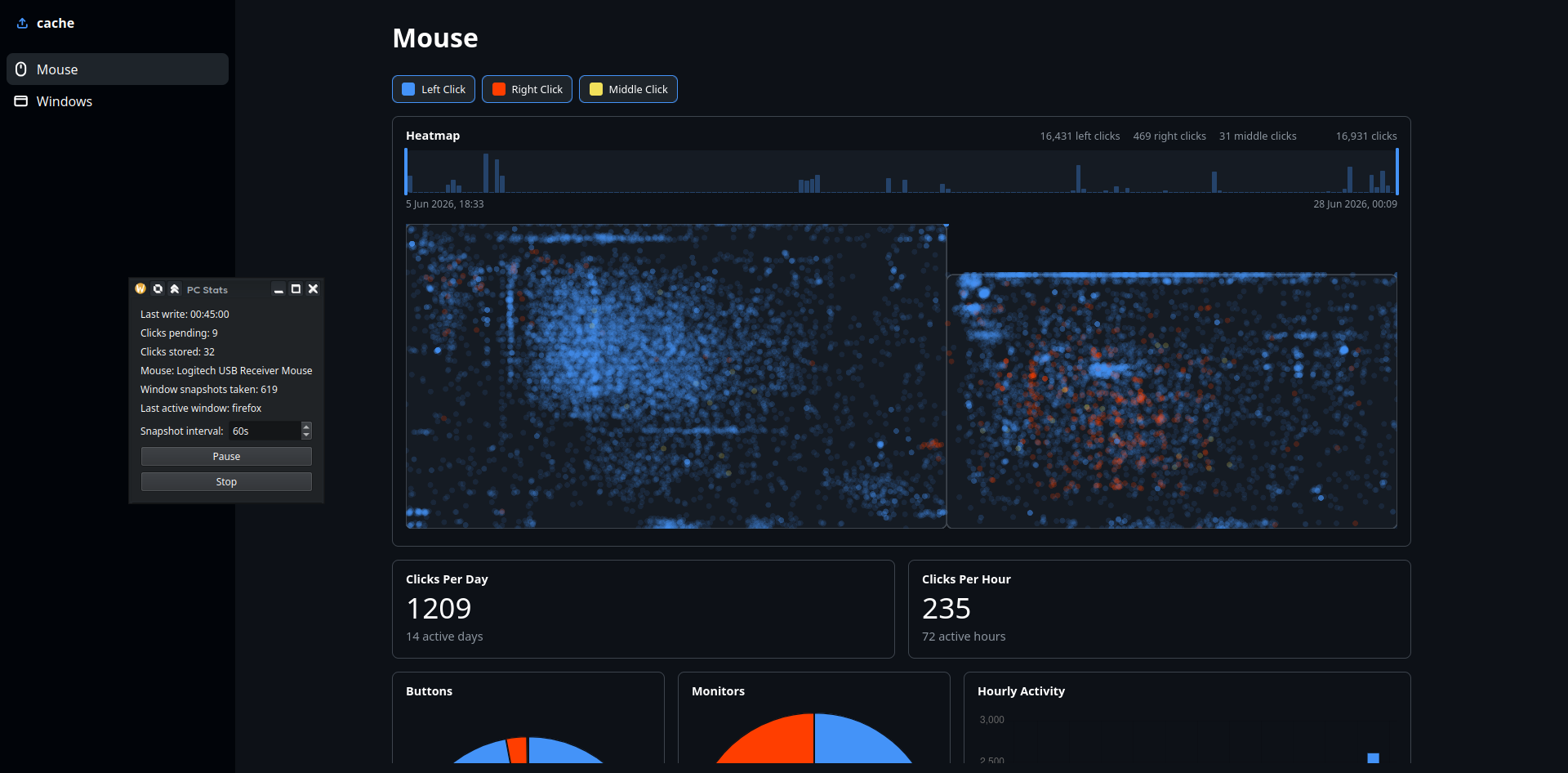
Task: Grab the heatmap timeline start handle
Action: click(406, 172)
